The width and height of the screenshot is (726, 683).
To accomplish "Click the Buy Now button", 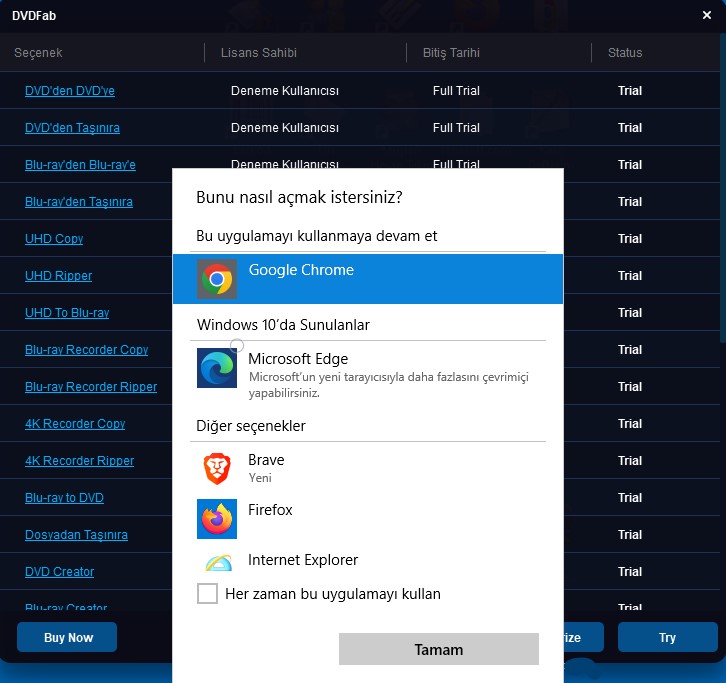I will [67, 637].
